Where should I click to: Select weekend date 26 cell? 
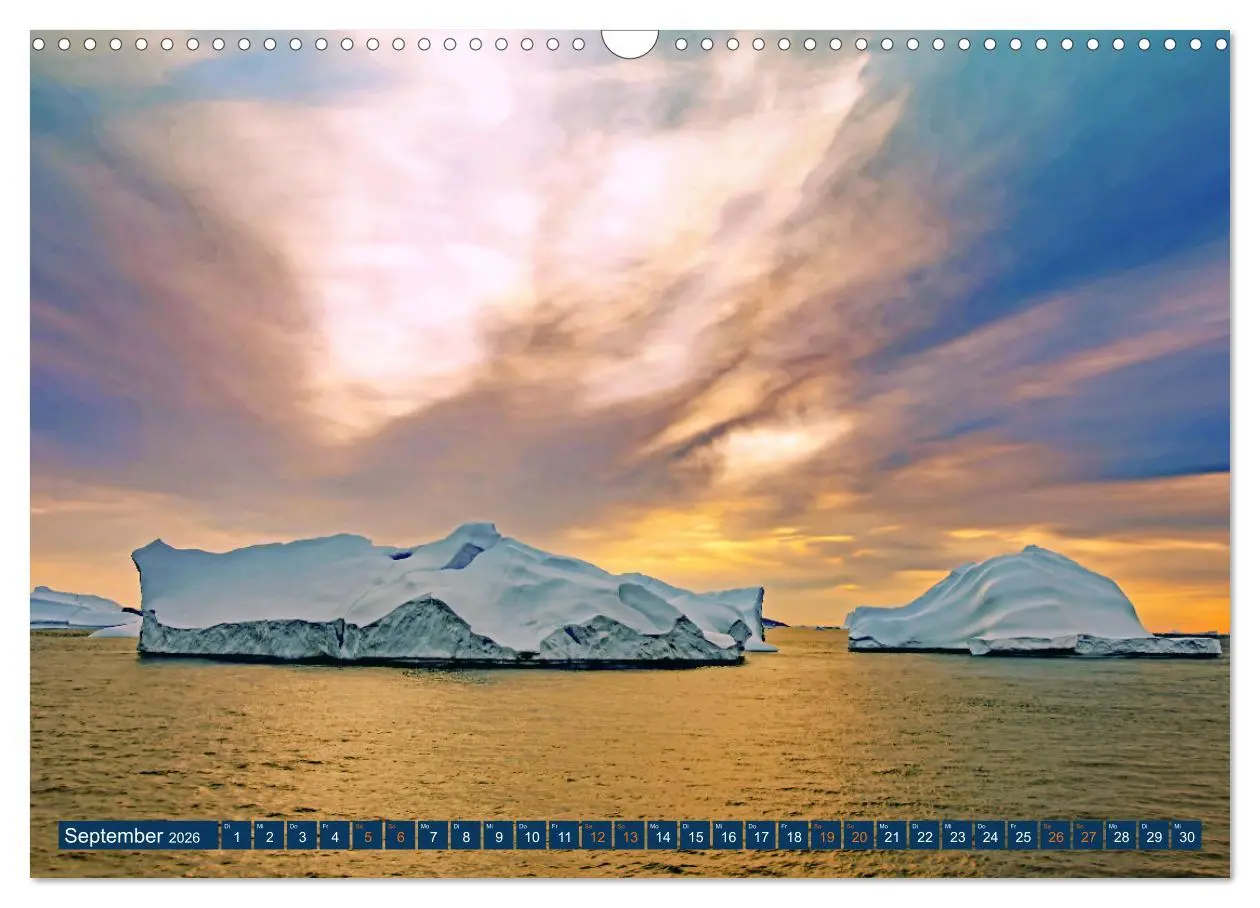point(1055,836)
